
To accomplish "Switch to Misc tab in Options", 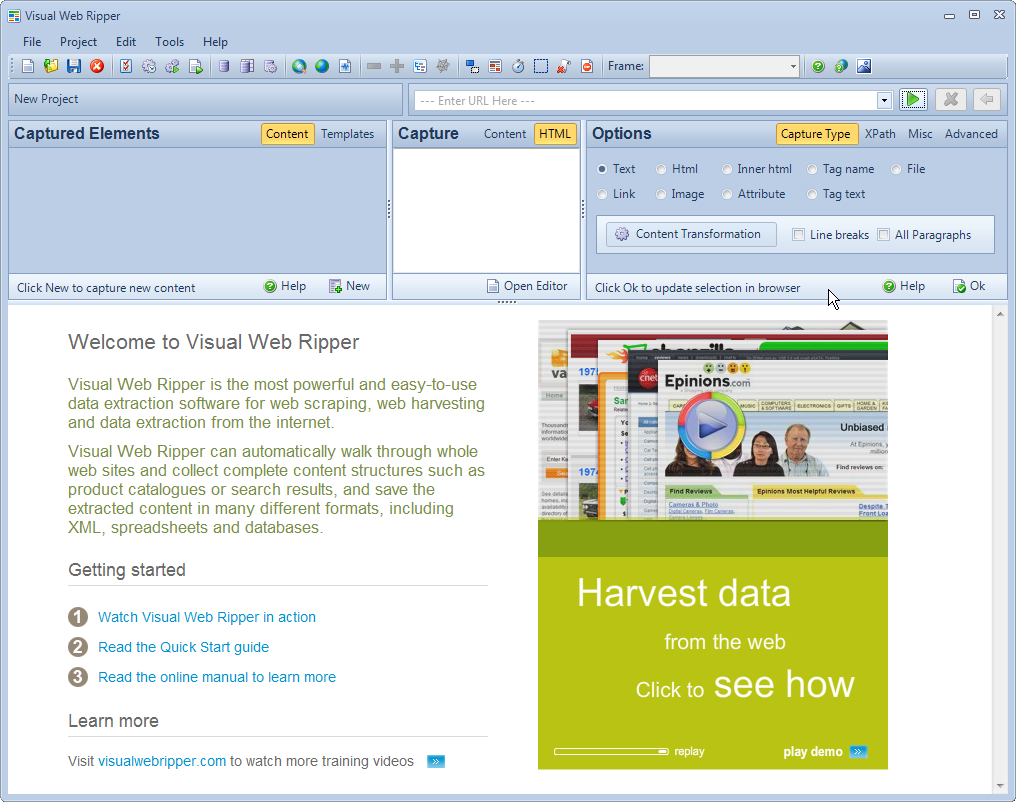I will (920, 134).
